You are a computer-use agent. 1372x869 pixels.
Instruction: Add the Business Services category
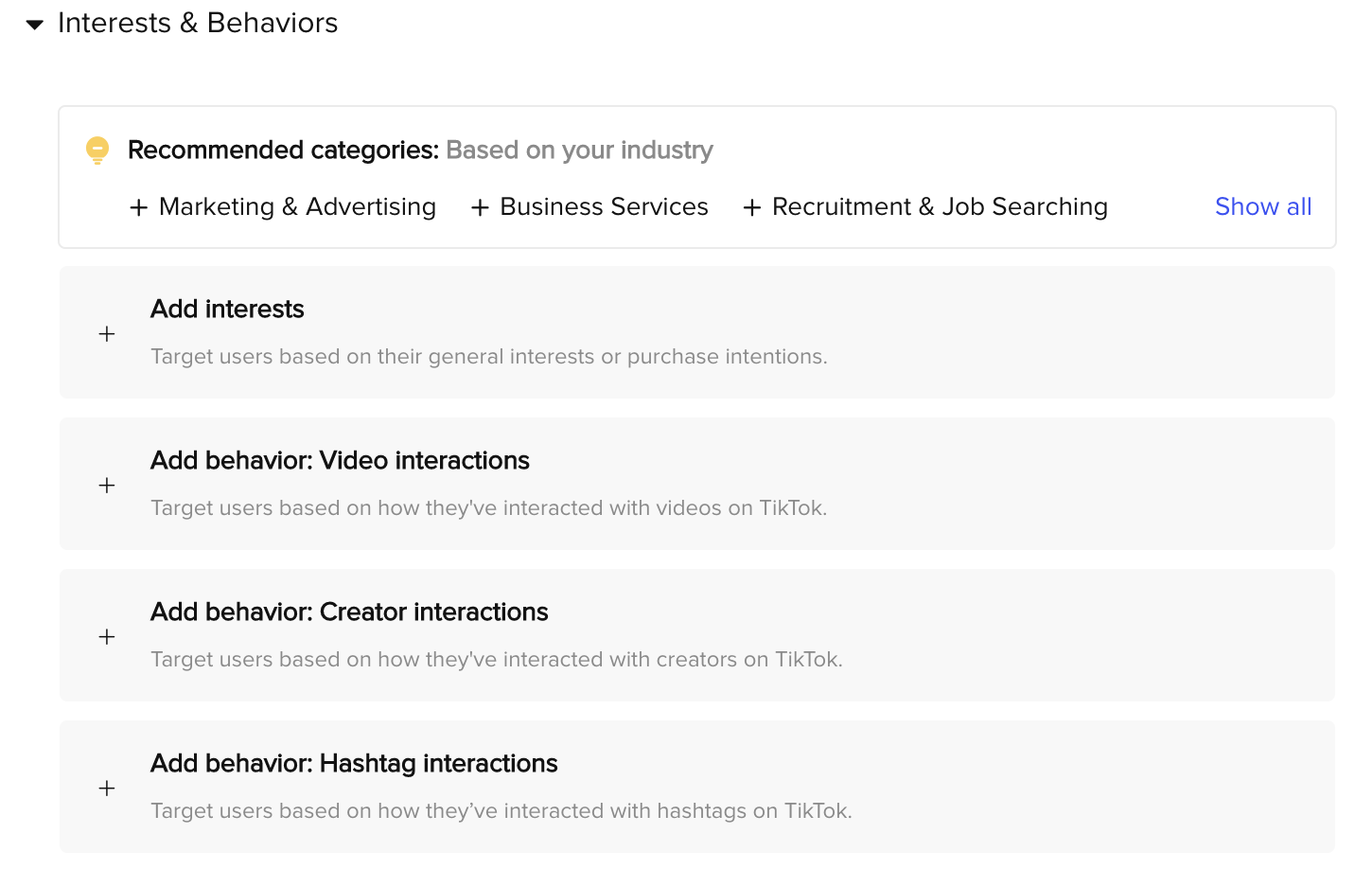pos(589,207)
